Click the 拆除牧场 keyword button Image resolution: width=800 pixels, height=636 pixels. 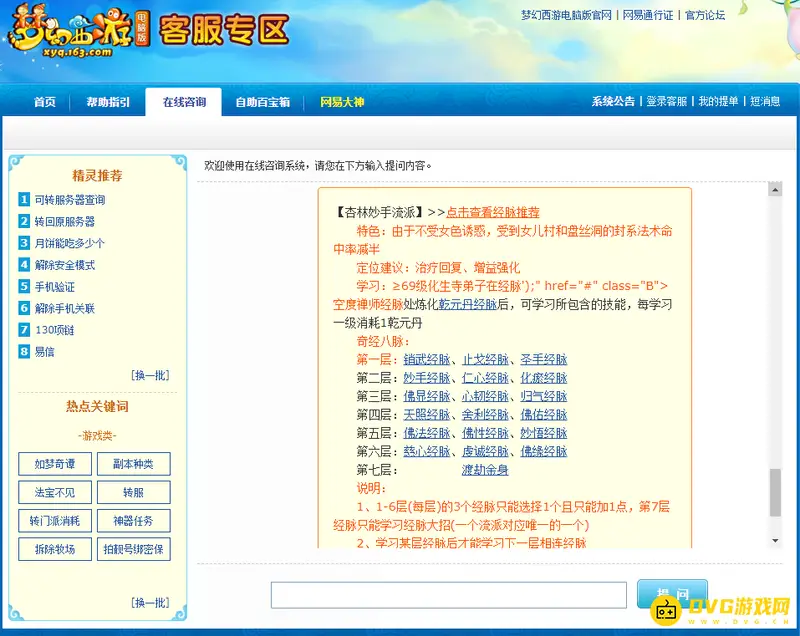55,549
